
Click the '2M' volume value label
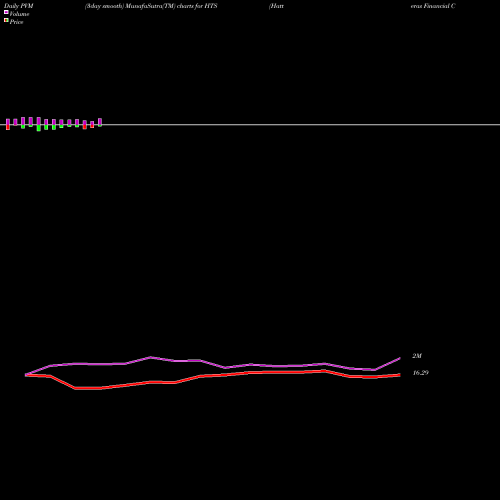point(417,356)
